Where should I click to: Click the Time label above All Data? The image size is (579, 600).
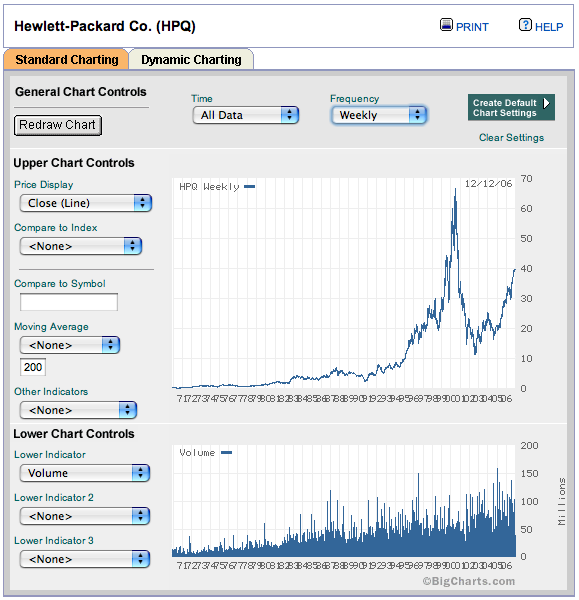click(202, 99)
